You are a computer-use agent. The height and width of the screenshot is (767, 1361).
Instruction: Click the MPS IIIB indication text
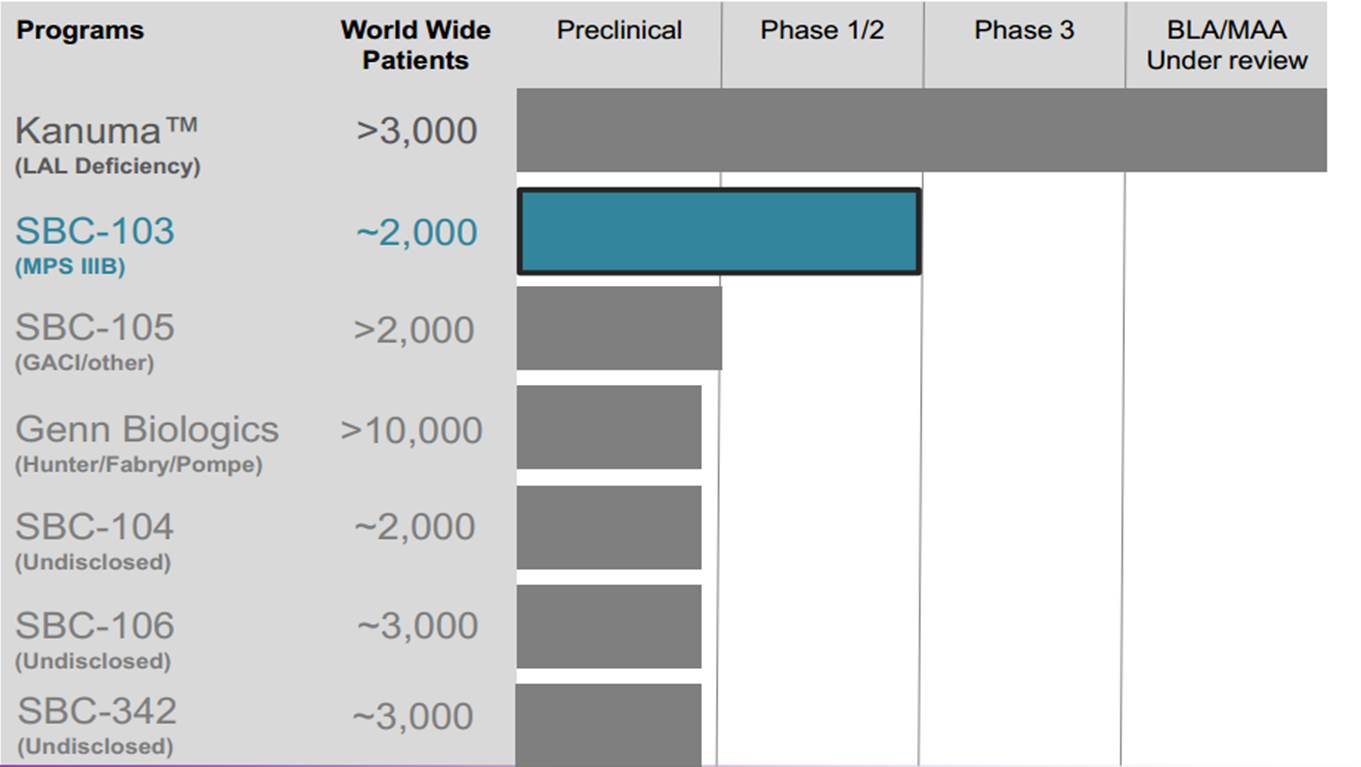70,267
